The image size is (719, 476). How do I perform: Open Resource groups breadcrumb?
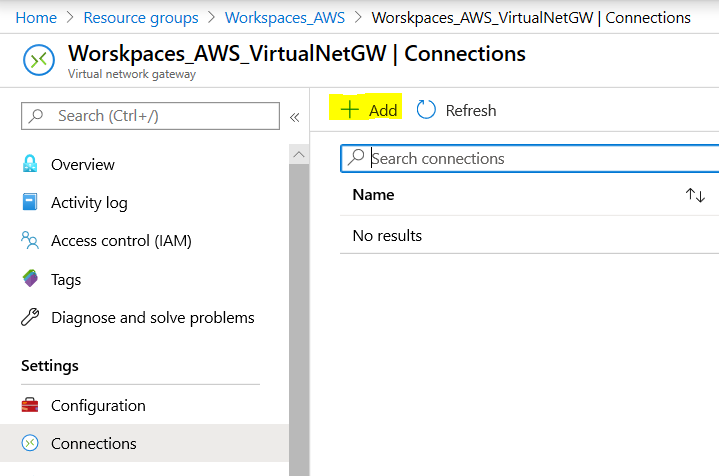pos(141,18)
